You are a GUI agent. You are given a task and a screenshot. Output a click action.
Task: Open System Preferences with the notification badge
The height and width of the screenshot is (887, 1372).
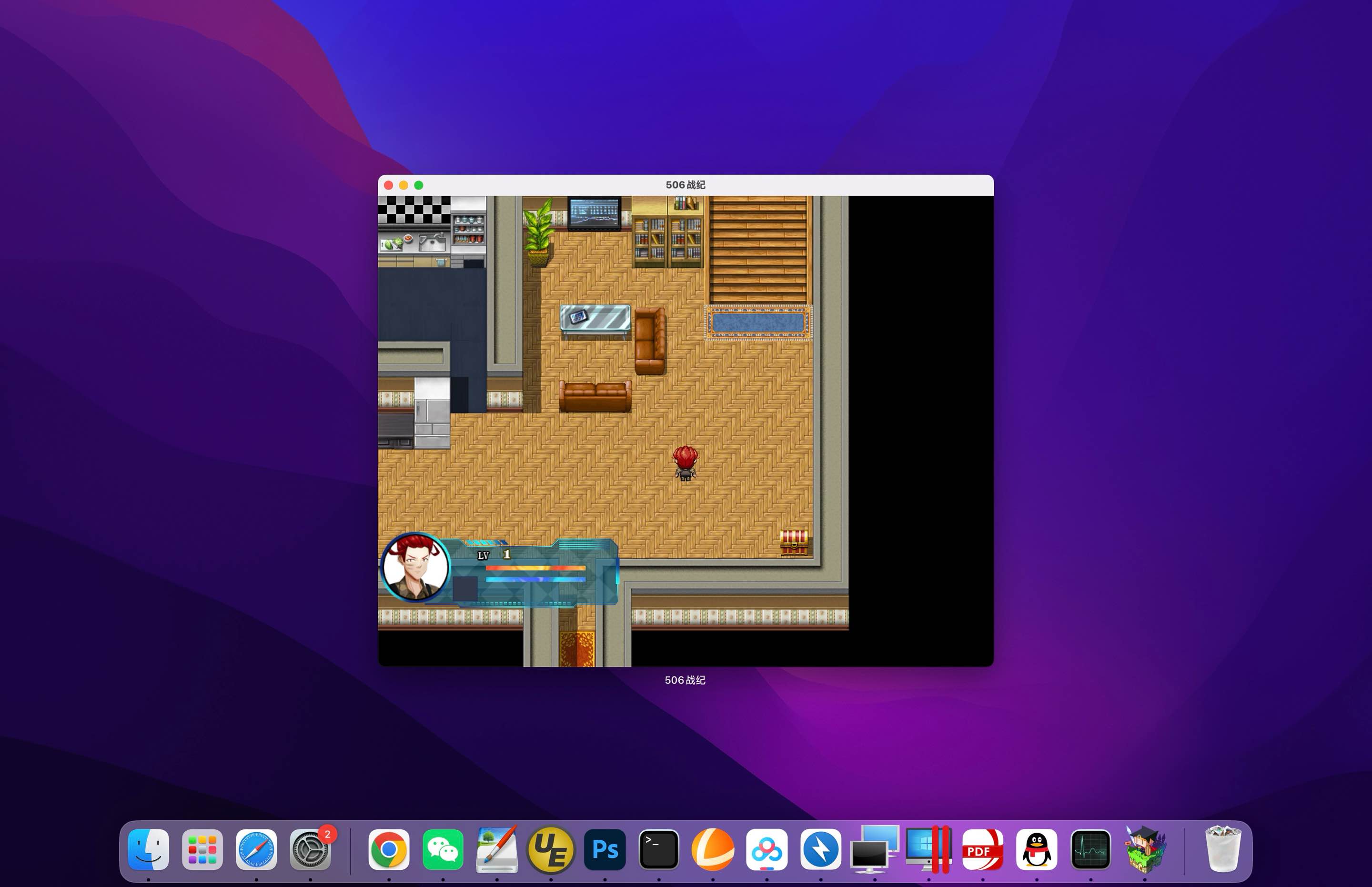310,848
